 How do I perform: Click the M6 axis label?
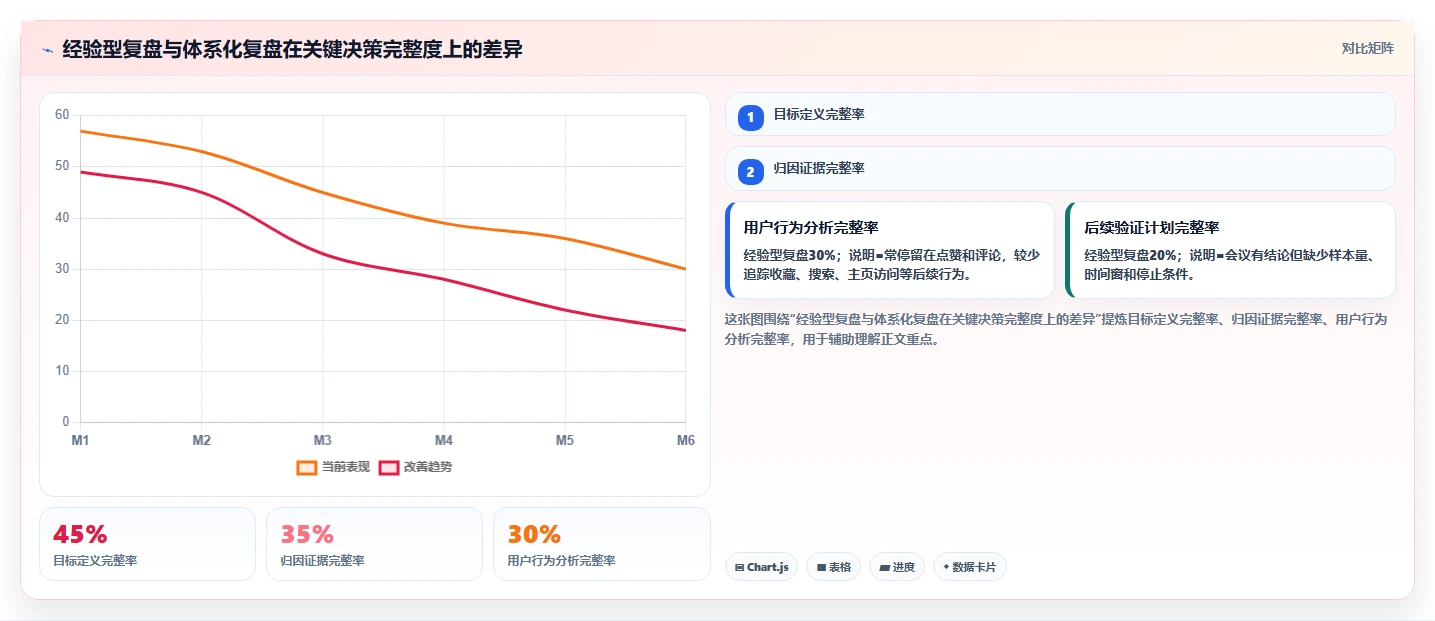pos(685,440)
